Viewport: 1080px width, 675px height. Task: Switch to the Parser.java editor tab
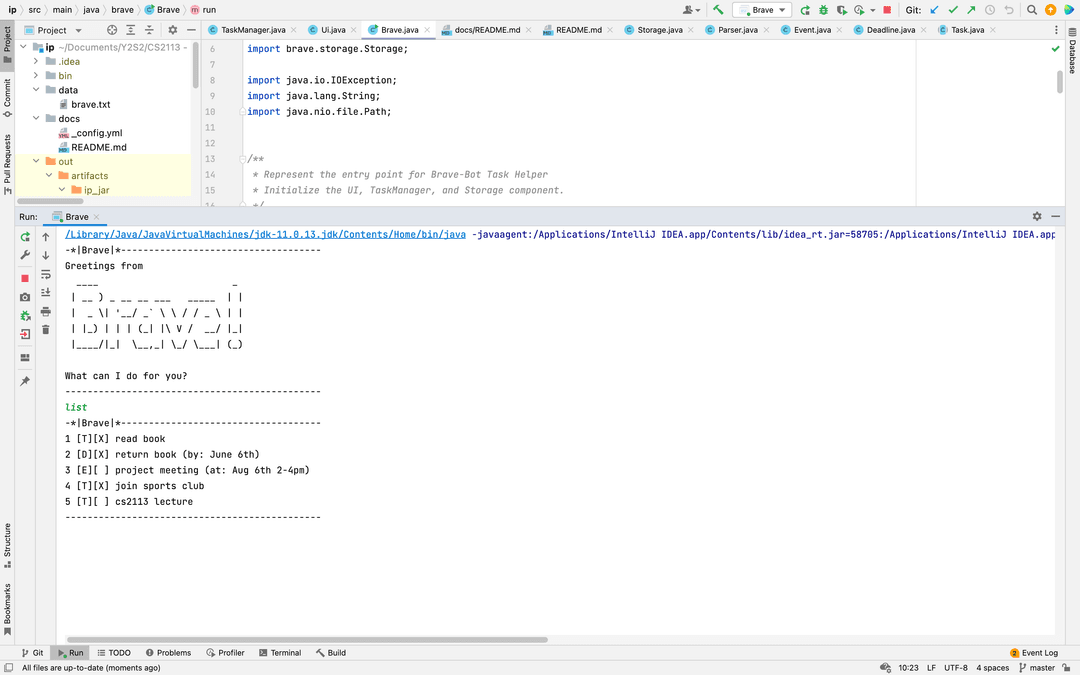click(737, 30)
